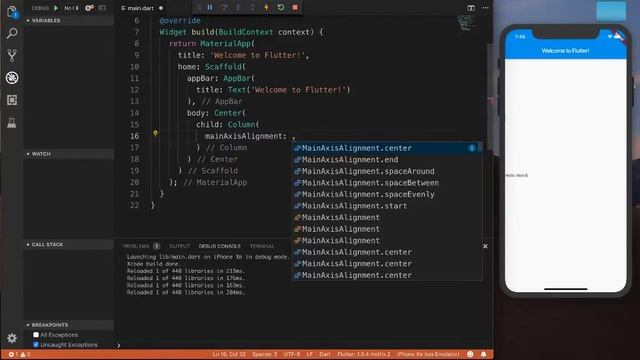The image size is (640, 360).
Task: Select device iPhone Xs emulator in status bar
Action: (x=428, y=354)
